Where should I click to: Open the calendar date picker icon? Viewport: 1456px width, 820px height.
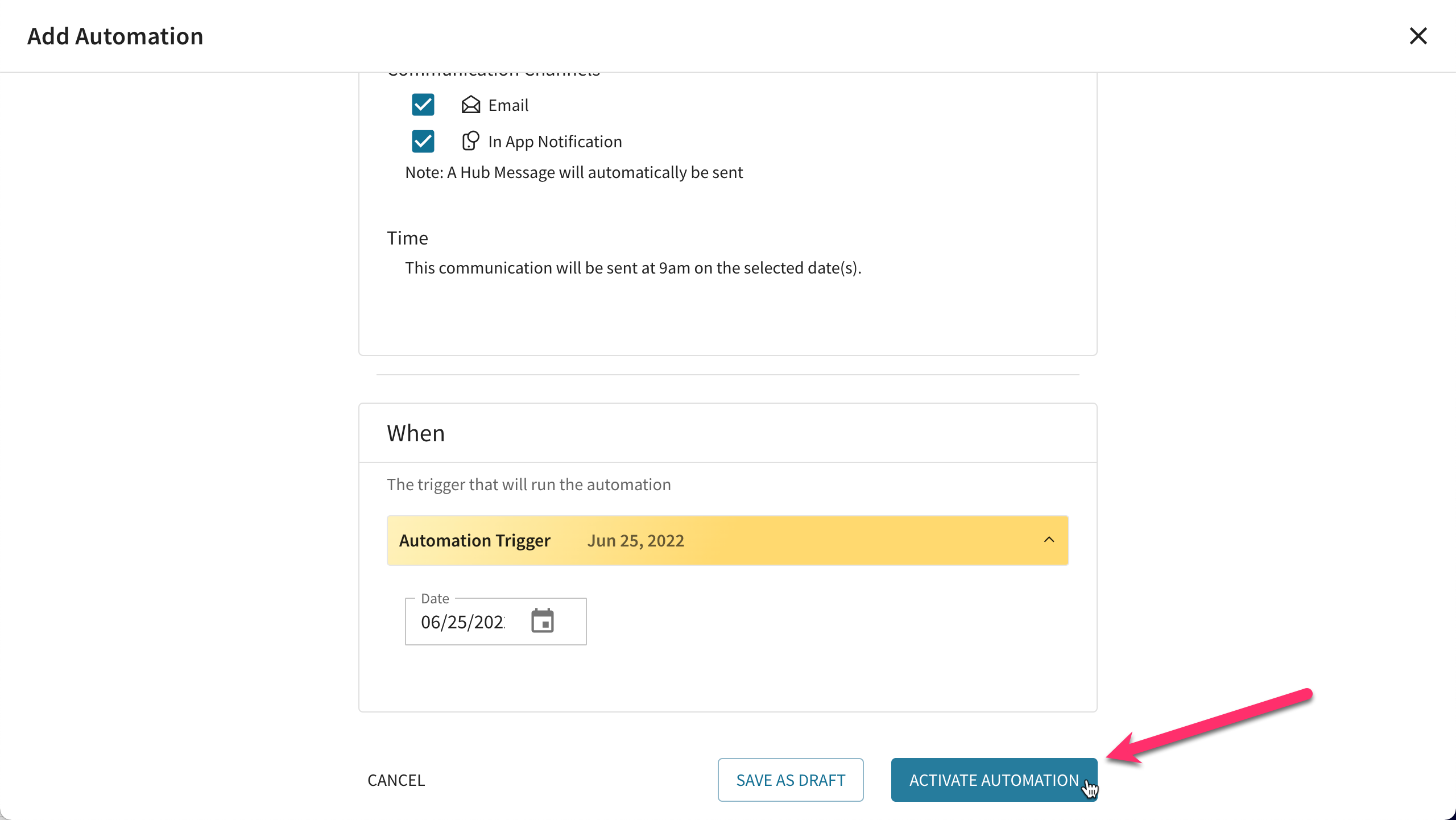click(543, 620)
